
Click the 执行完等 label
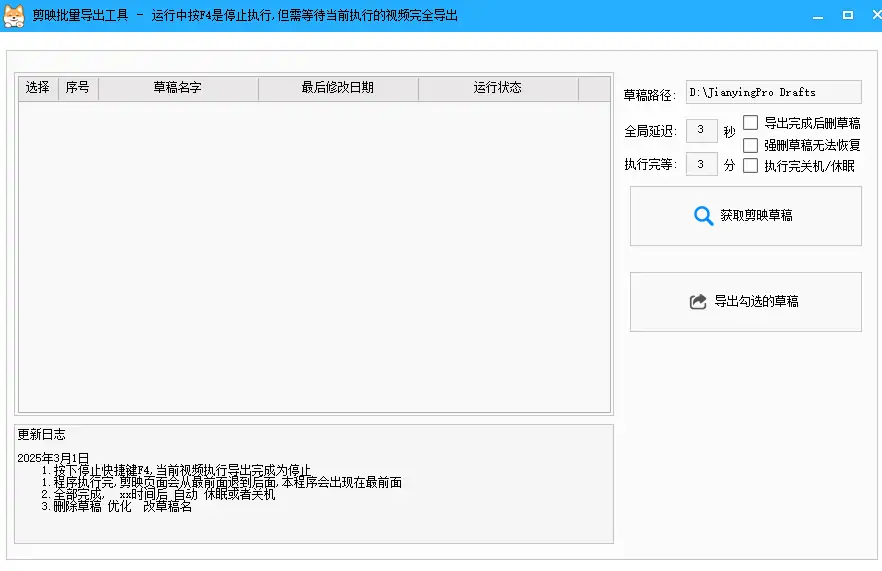650,164
